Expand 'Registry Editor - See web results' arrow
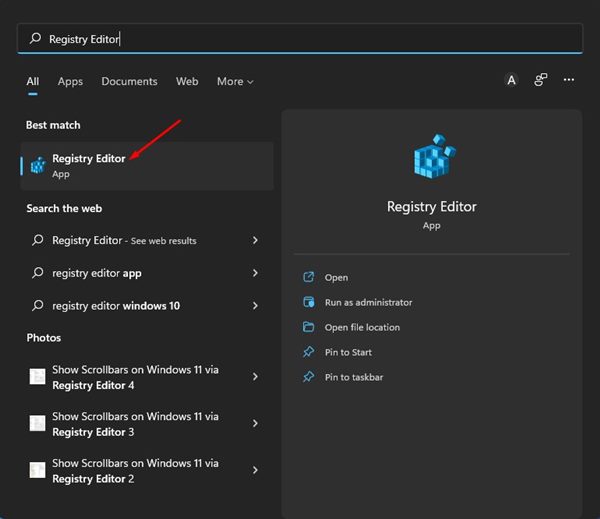This screenshot has height=519, width=600. point(256,241)
